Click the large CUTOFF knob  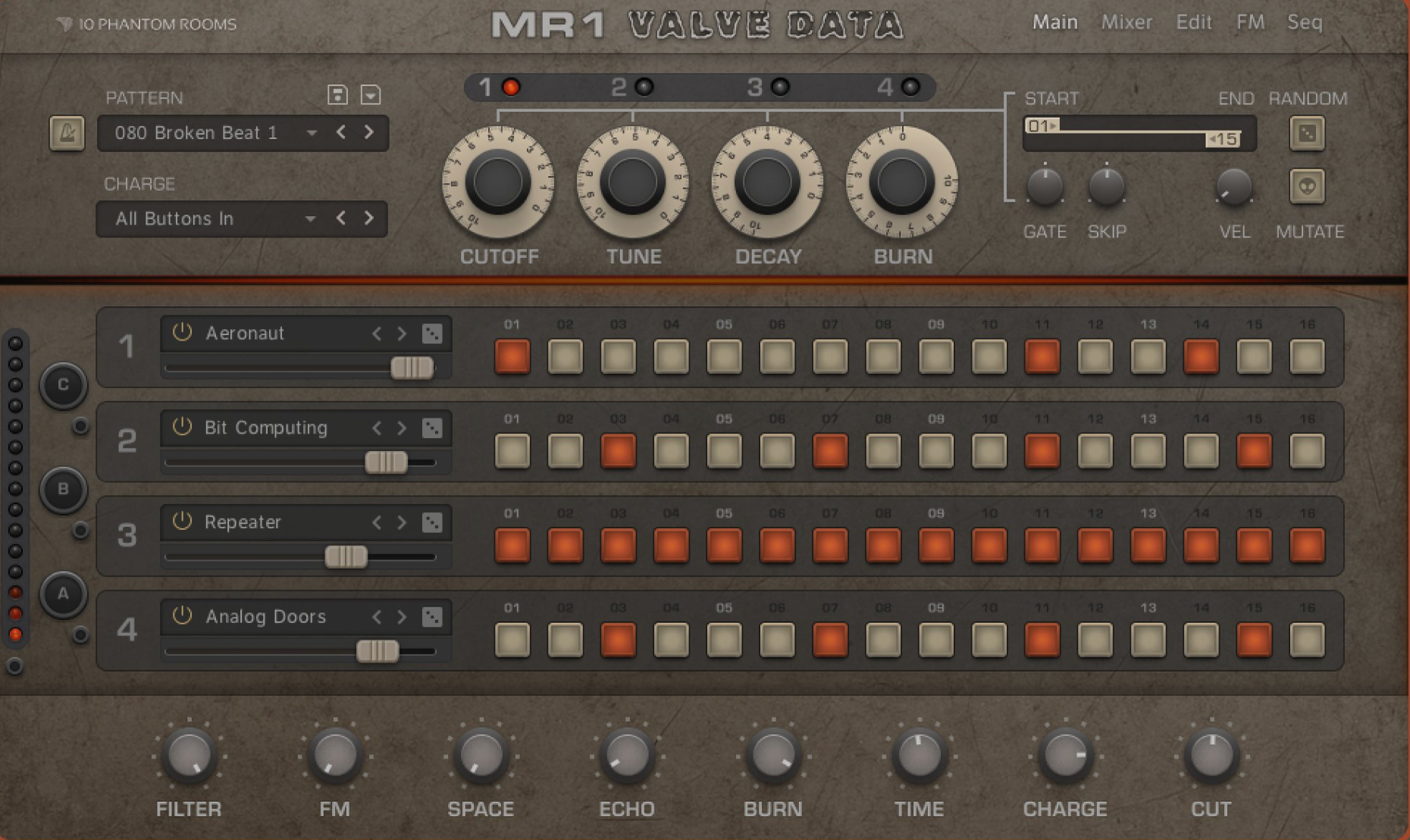click(x=498, y=183)
